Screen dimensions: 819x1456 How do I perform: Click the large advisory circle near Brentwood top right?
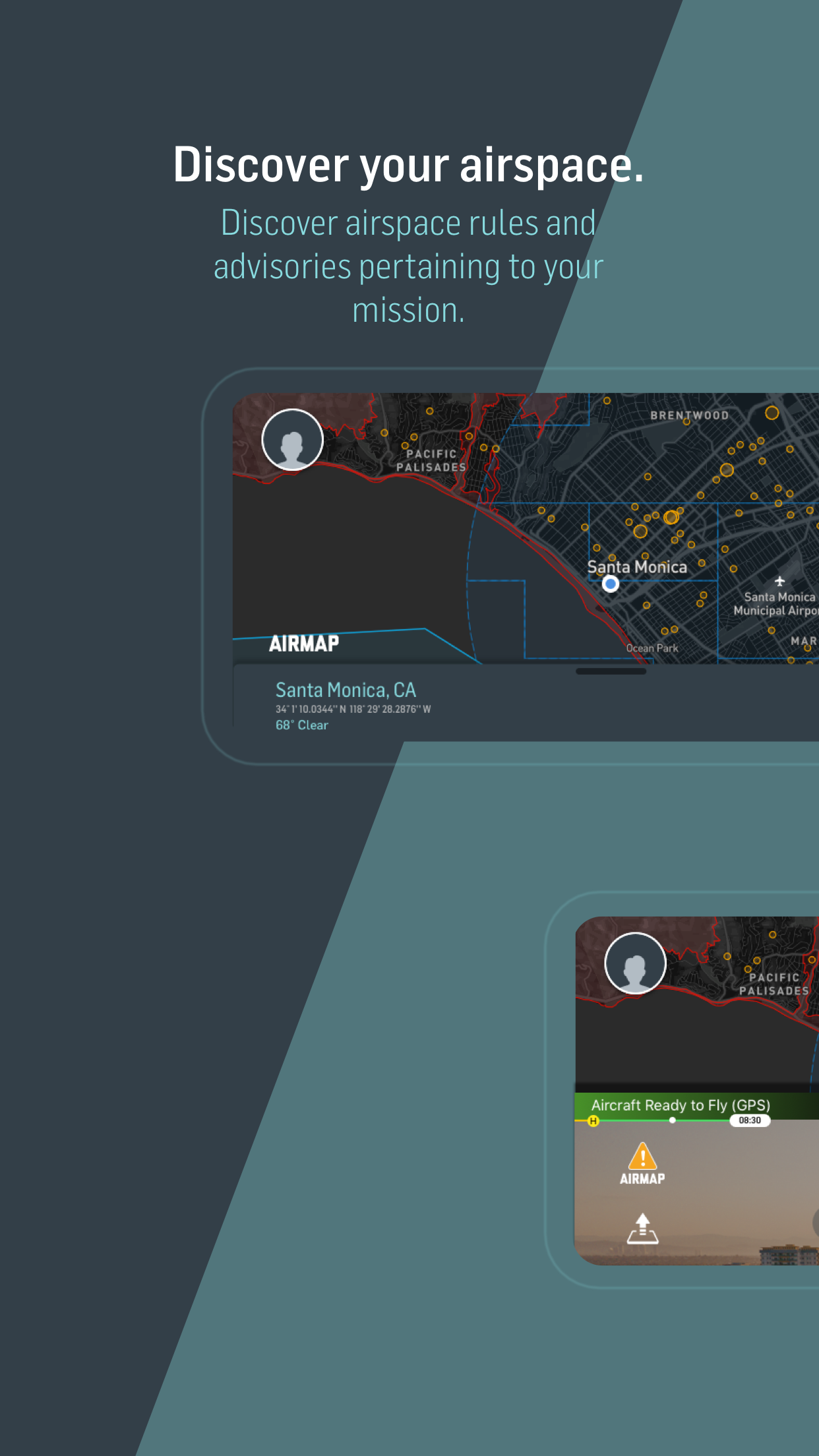pos(772,413)
